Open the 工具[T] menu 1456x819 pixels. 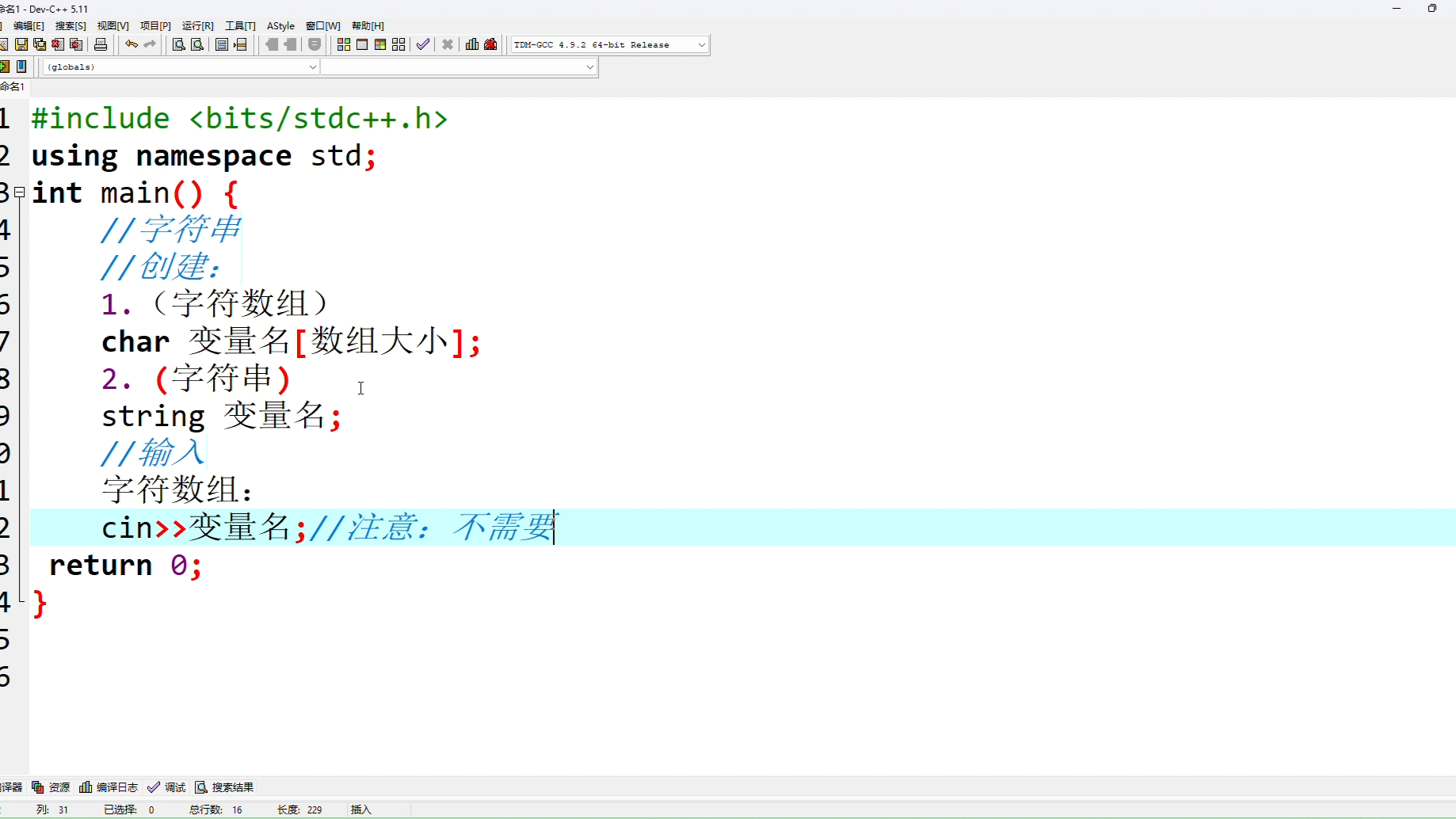pos(240,26)
